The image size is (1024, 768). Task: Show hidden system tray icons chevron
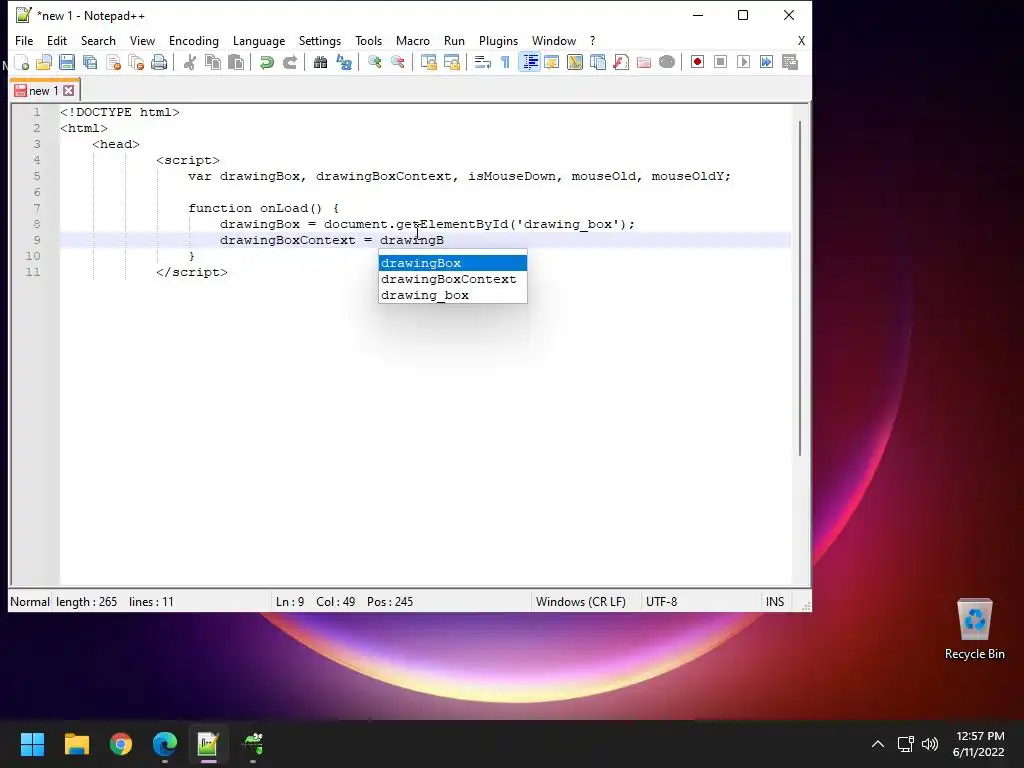[878, 744]
